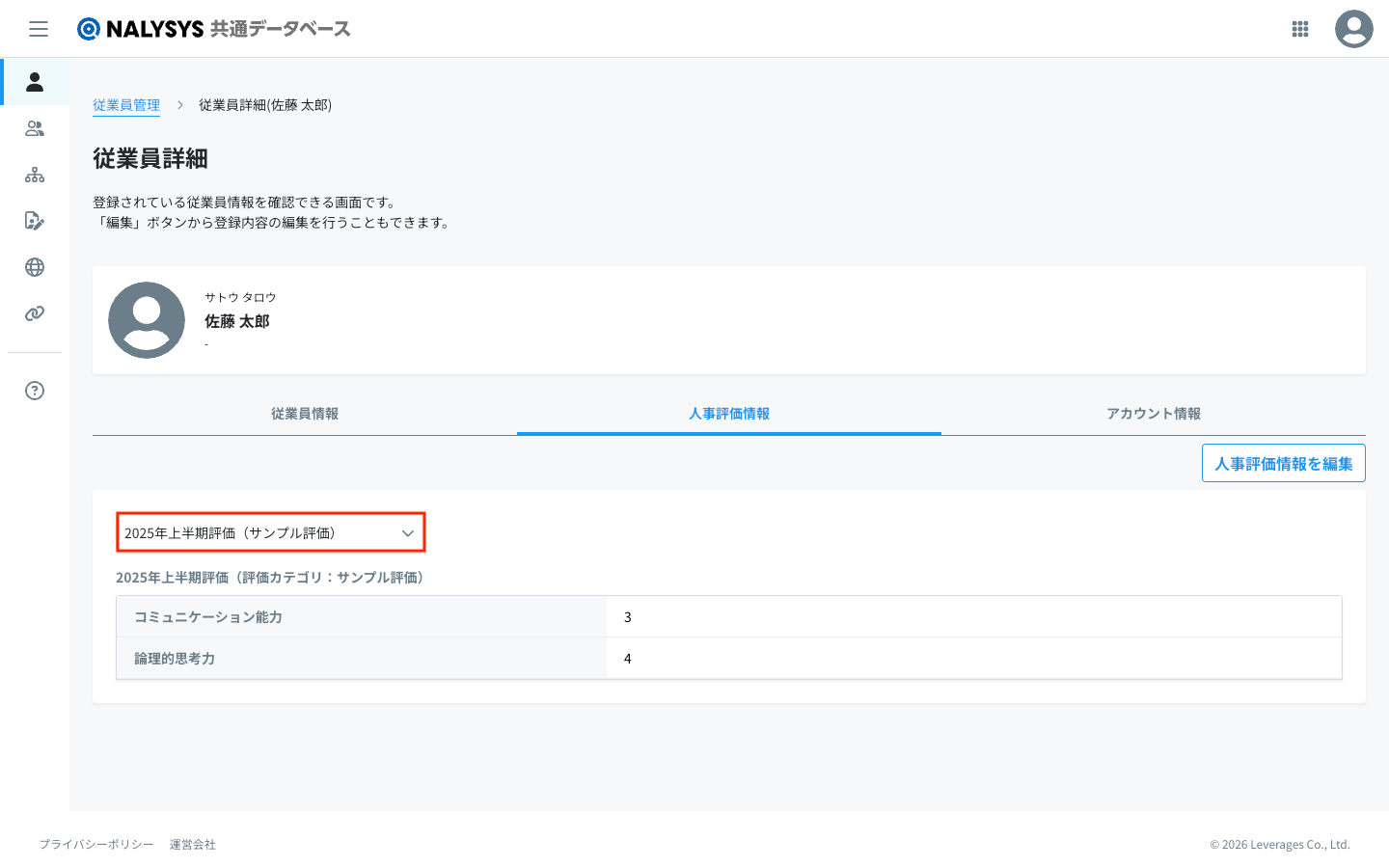Viewport: 1389px width, 868px height.
Task: Switch to the アカウント情報 tab
Action: pos(1153,414)
